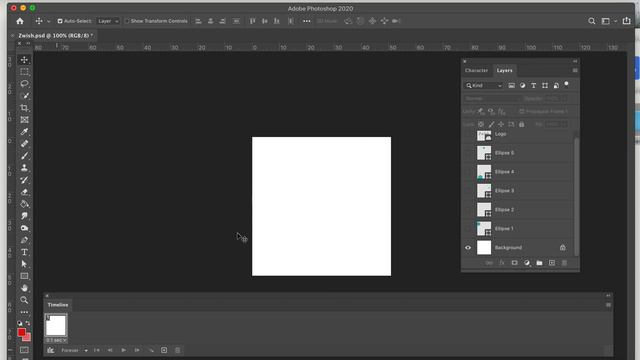Select the Frame tool
640x360 pixels.
click(x=24, y=120)
